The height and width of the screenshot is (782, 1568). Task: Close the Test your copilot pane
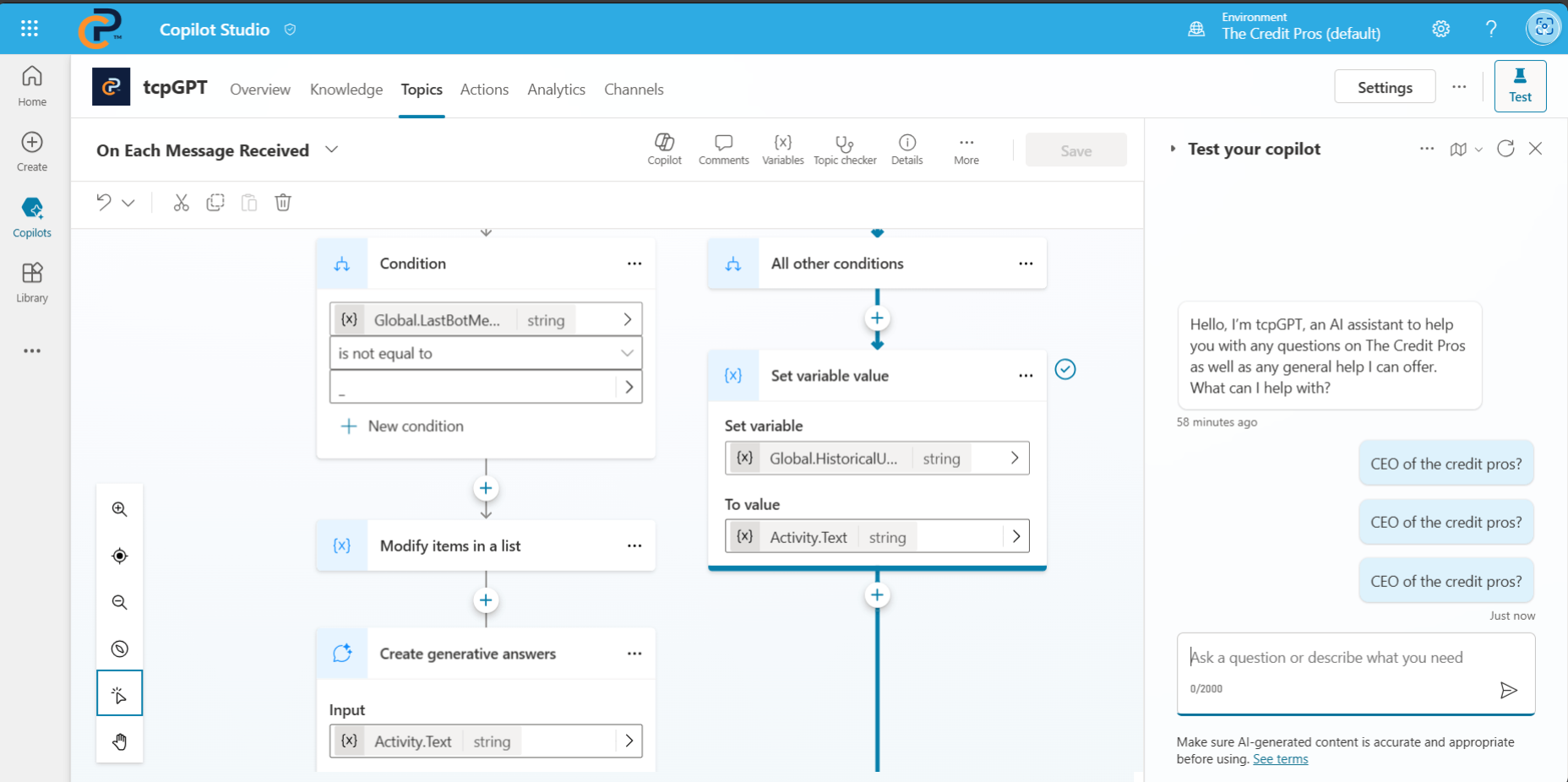tap(1536, 149)
